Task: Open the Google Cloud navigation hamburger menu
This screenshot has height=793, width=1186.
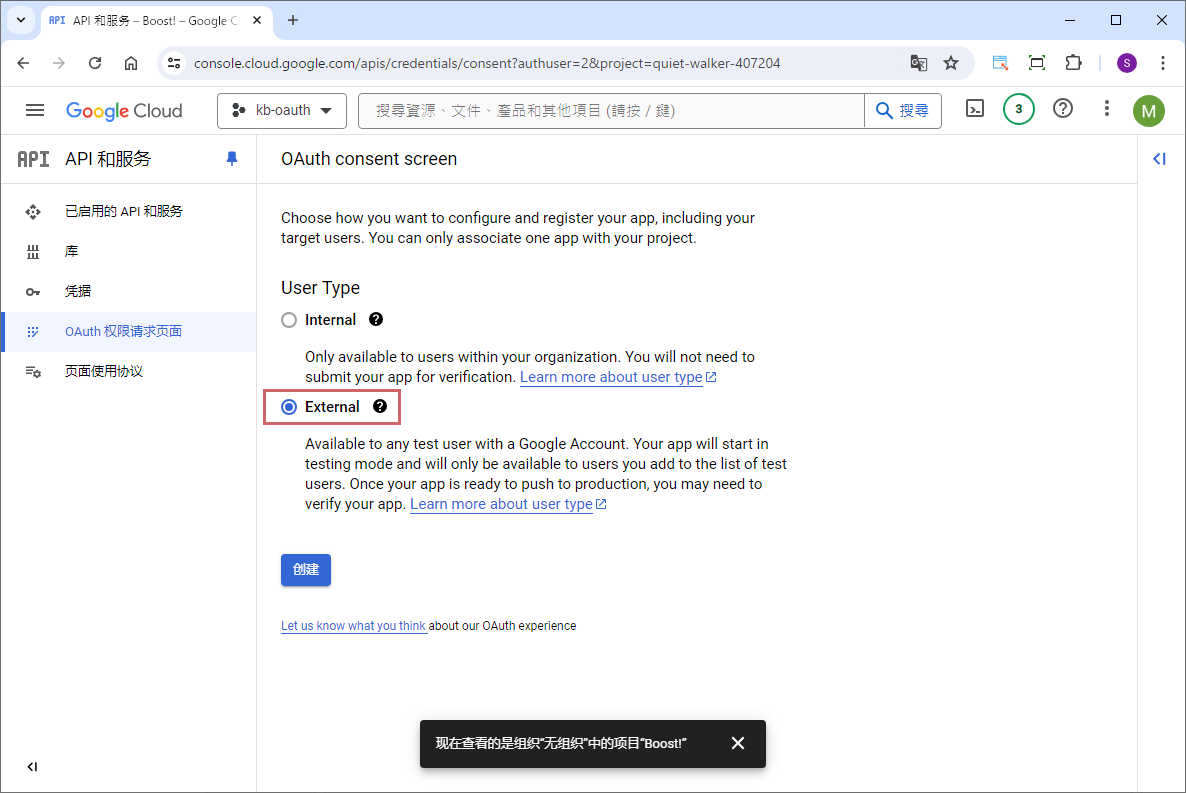Action: click(x=35, y=110)
